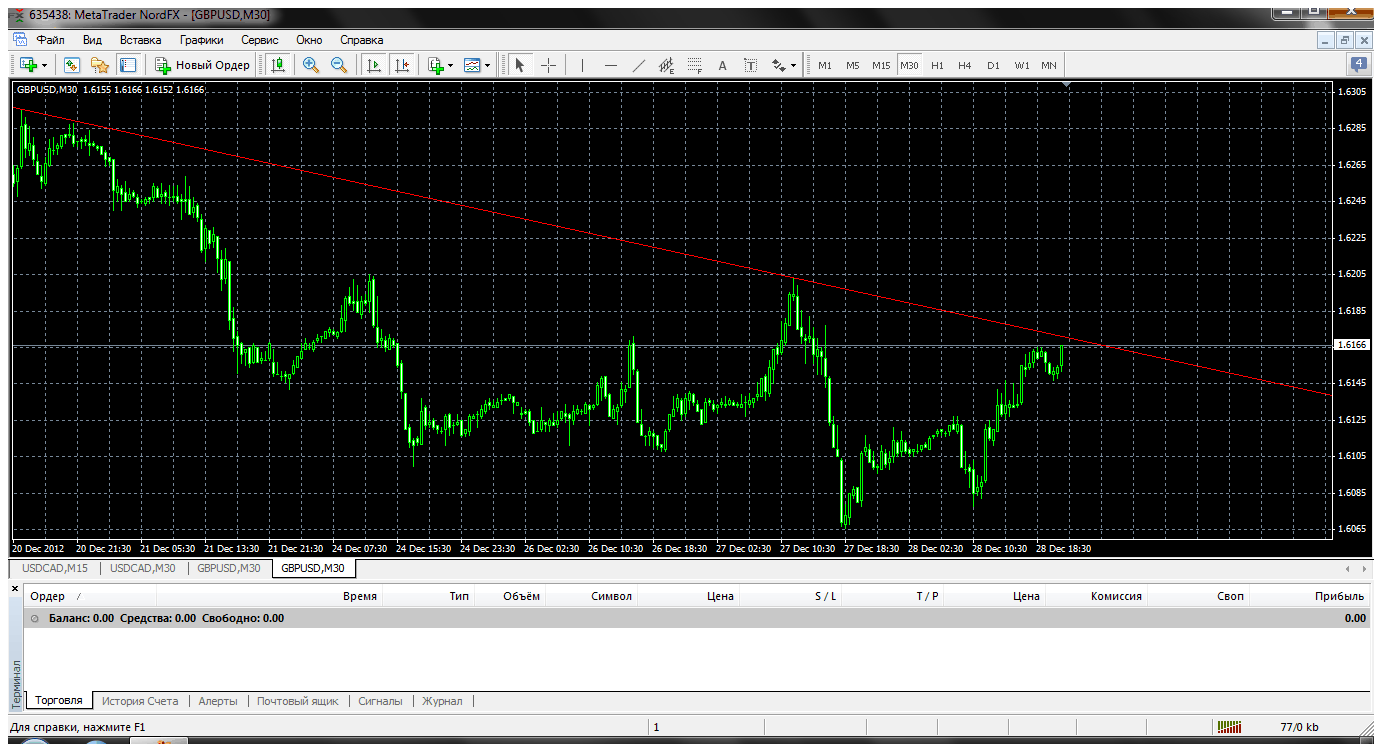This screenshot has width=1382, height=744.
Task: Select the equidistant channel tool
Action: (x=667, y=65)
